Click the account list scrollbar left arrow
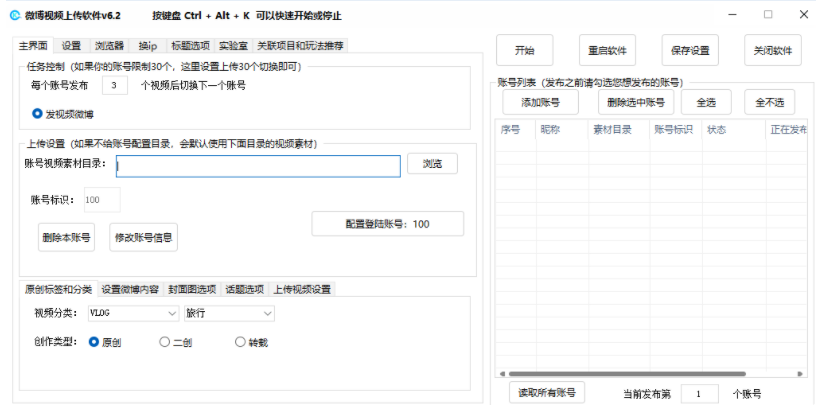 coord(502,374)
